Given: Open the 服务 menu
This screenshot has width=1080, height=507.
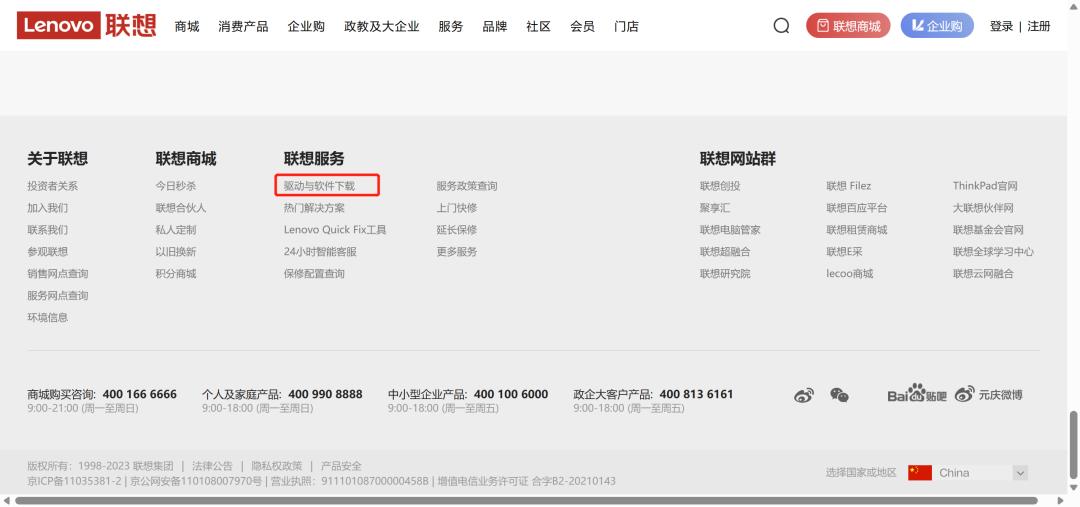Looking at the screenshot, I should point(450,26).
